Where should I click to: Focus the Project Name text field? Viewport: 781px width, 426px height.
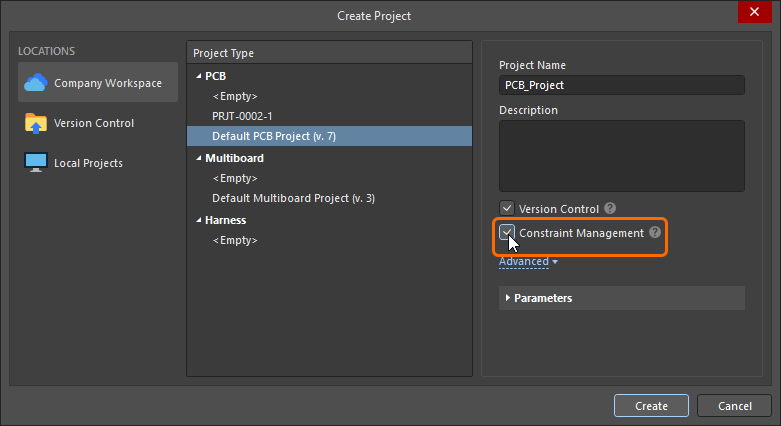click(622, 85)
